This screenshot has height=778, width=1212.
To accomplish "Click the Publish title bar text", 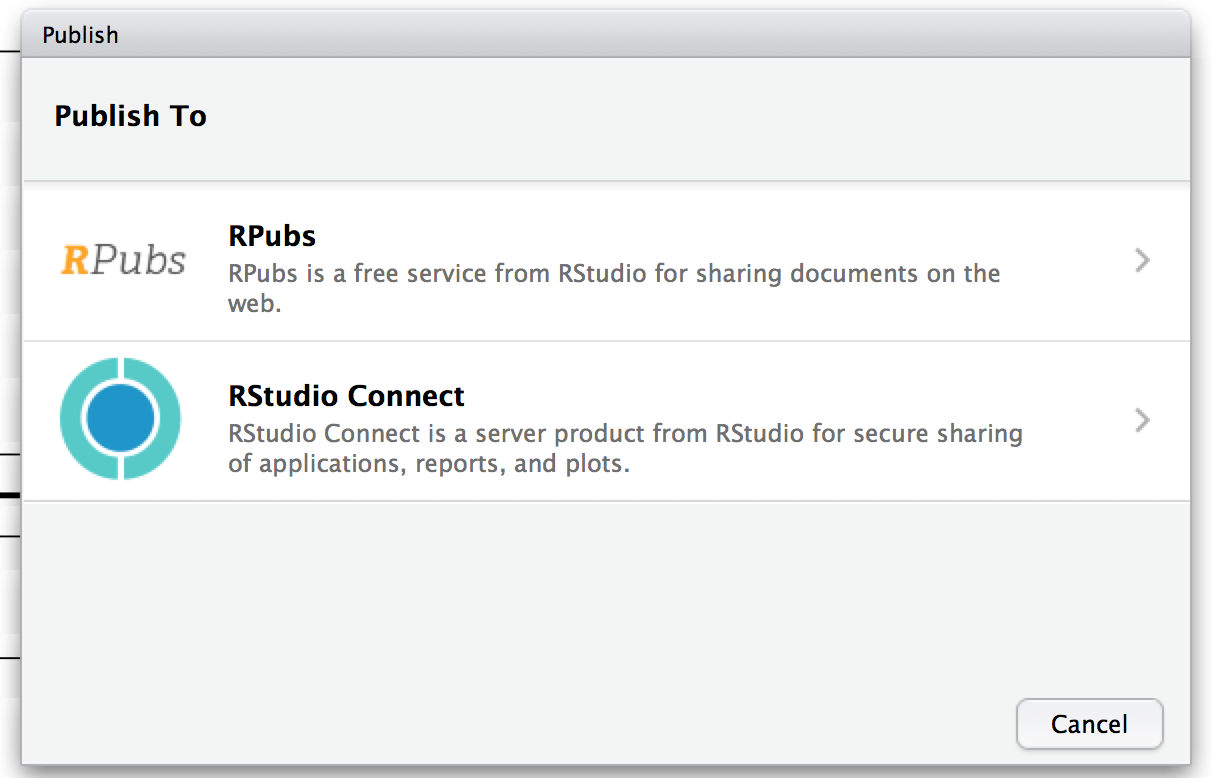I will tap(80, 35).
